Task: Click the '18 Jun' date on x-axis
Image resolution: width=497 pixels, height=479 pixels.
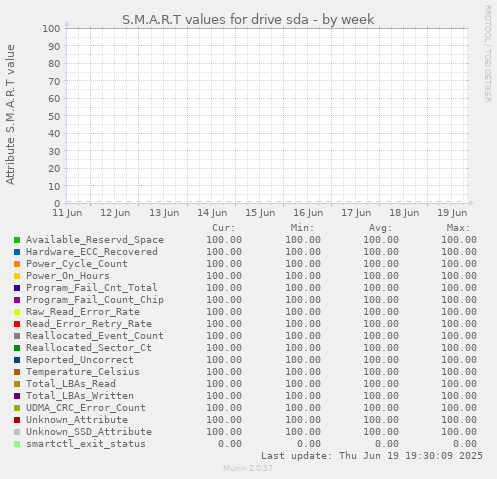Action: pyautogui.click(x=404, y=213)
